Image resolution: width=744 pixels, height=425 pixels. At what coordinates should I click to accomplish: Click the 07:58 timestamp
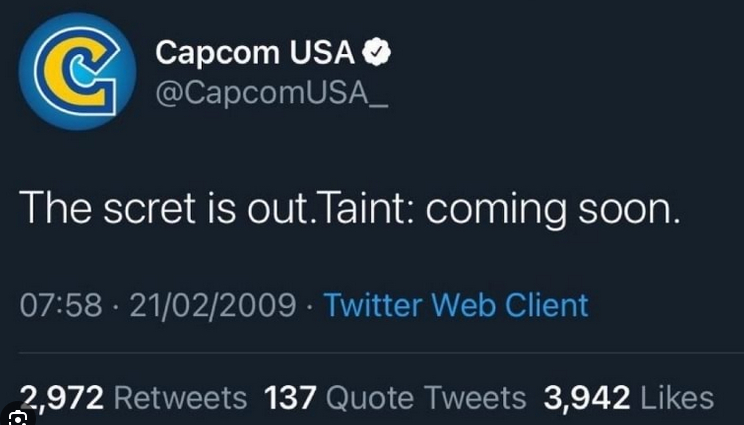[60, 304]
